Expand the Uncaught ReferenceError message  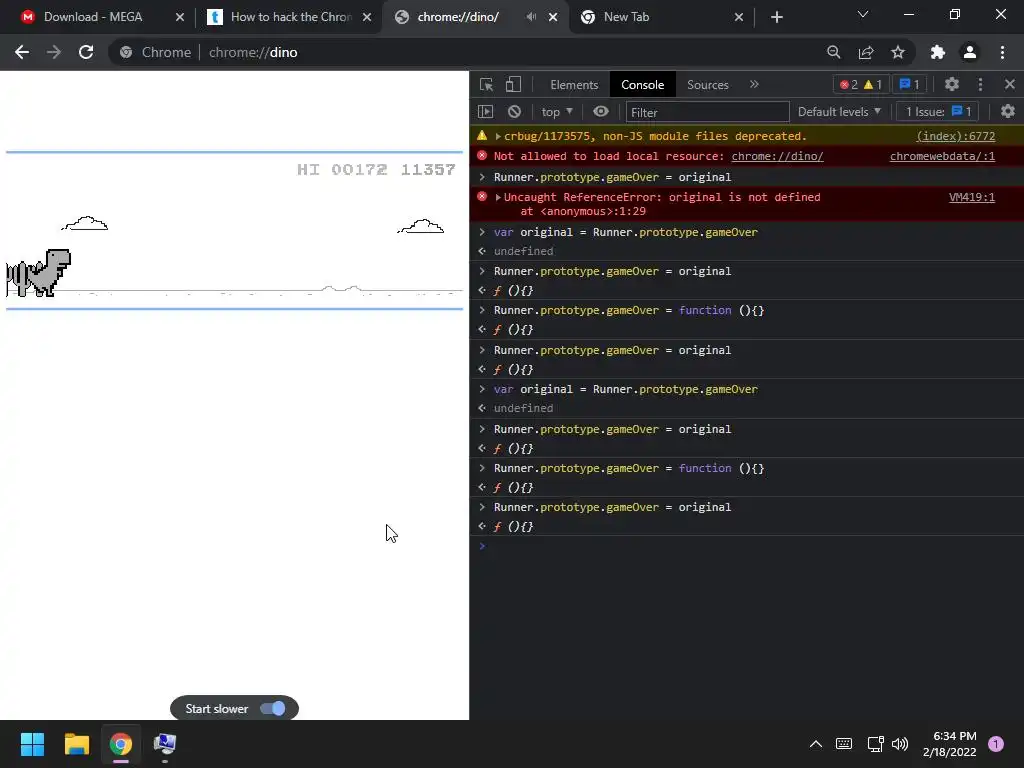click(498, 197)
